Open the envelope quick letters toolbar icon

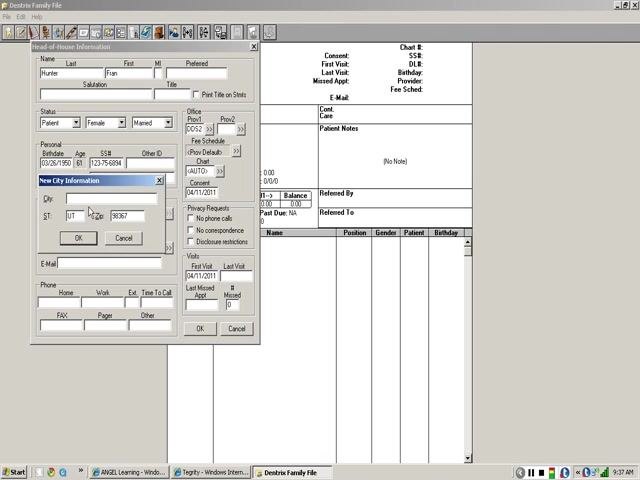[84, 32]
